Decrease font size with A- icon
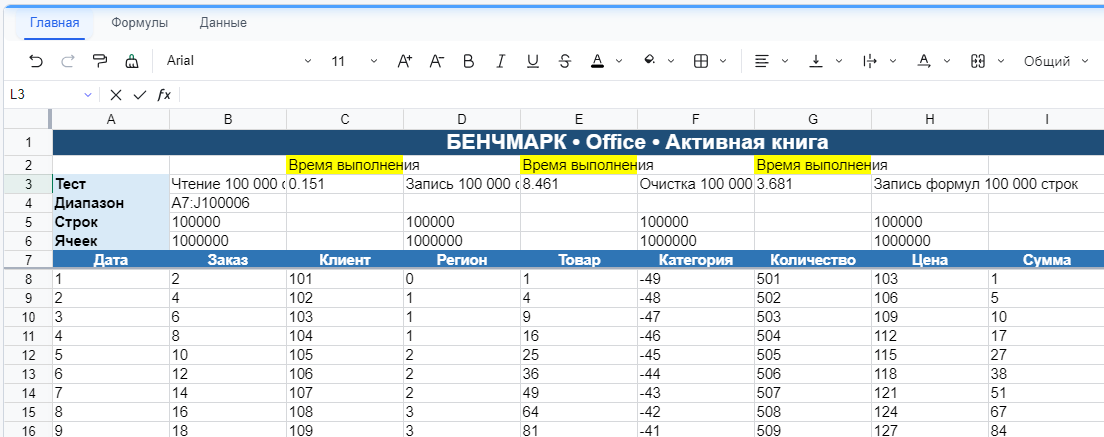This screenshot has width=1104, height=437. click(437, 61)
